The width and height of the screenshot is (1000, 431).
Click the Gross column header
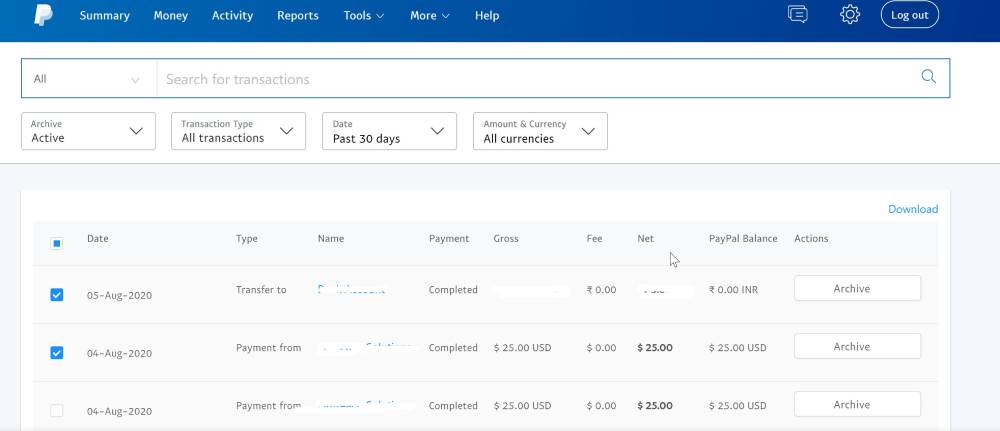coord(506,238)
